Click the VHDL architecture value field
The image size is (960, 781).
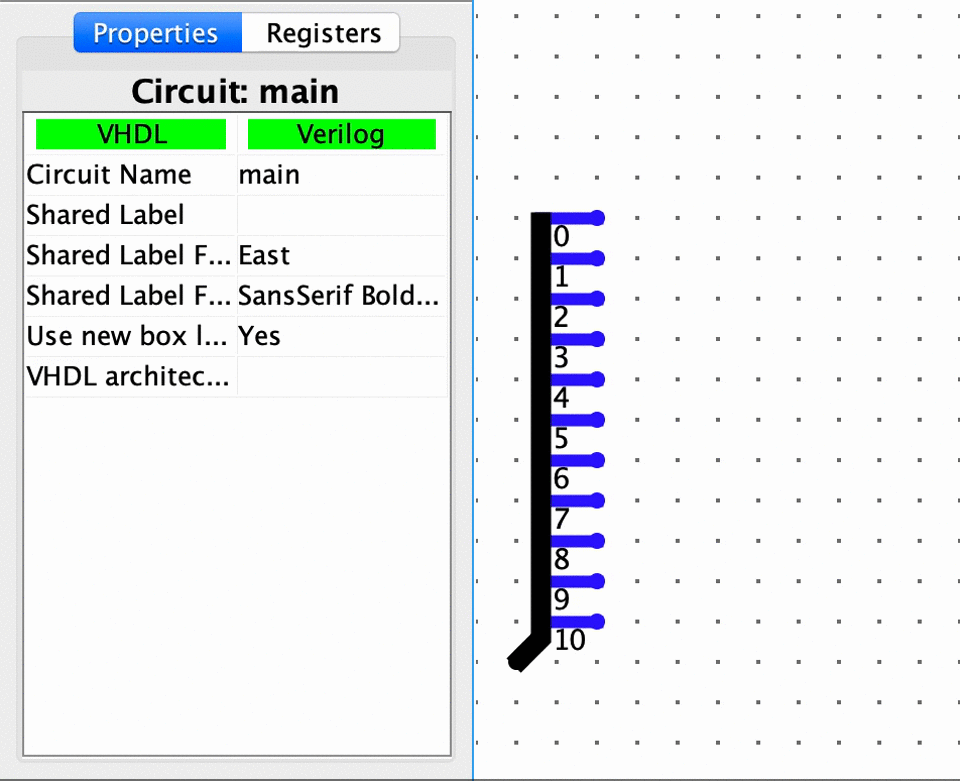[x=340, y=377]
